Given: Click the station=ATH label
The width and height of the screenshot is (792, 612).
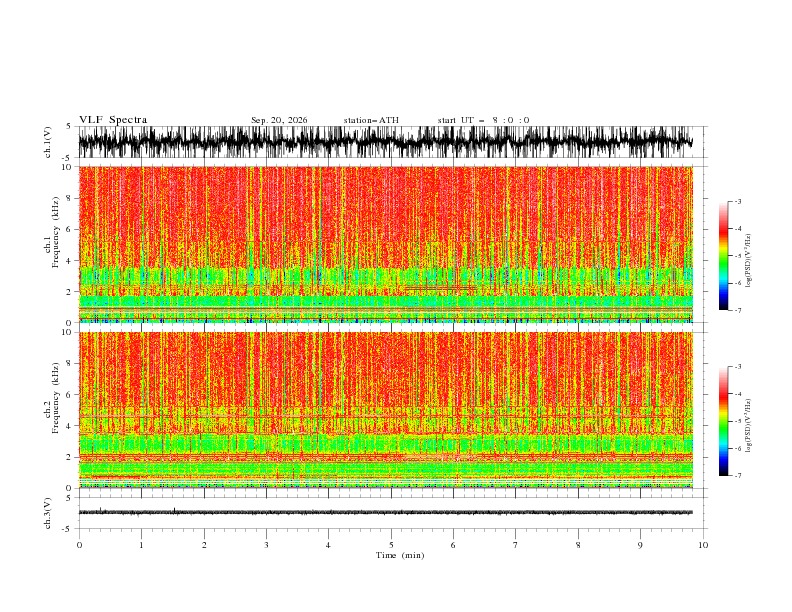Looking at the screenshot, I should click(x=371, y=120).
